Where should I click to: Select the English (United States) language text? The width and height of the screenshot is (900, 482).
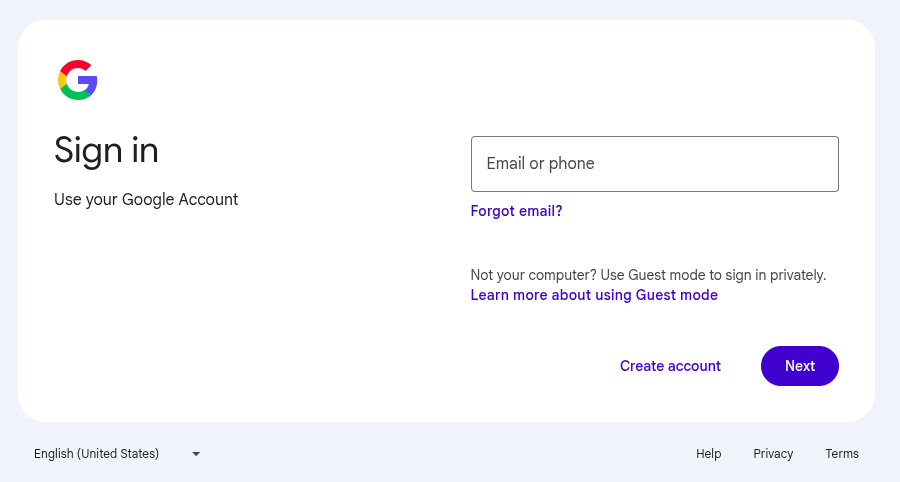coord(96,454)
